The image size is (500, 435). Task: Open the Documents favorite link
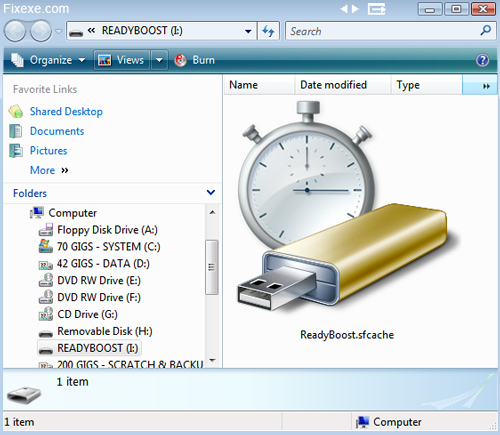point(57,131)
